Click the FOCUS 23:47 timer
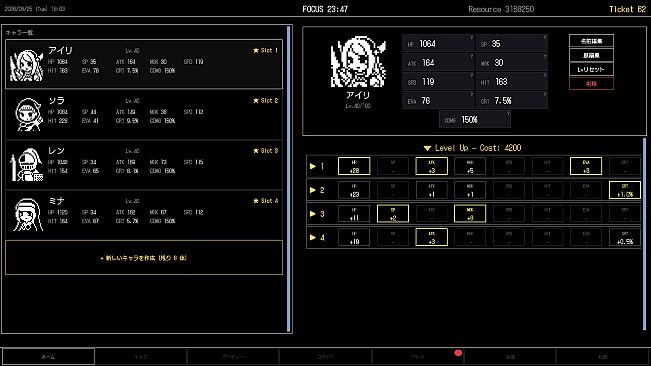The height and width of the screenshot is (366, 651). point(325,9)
